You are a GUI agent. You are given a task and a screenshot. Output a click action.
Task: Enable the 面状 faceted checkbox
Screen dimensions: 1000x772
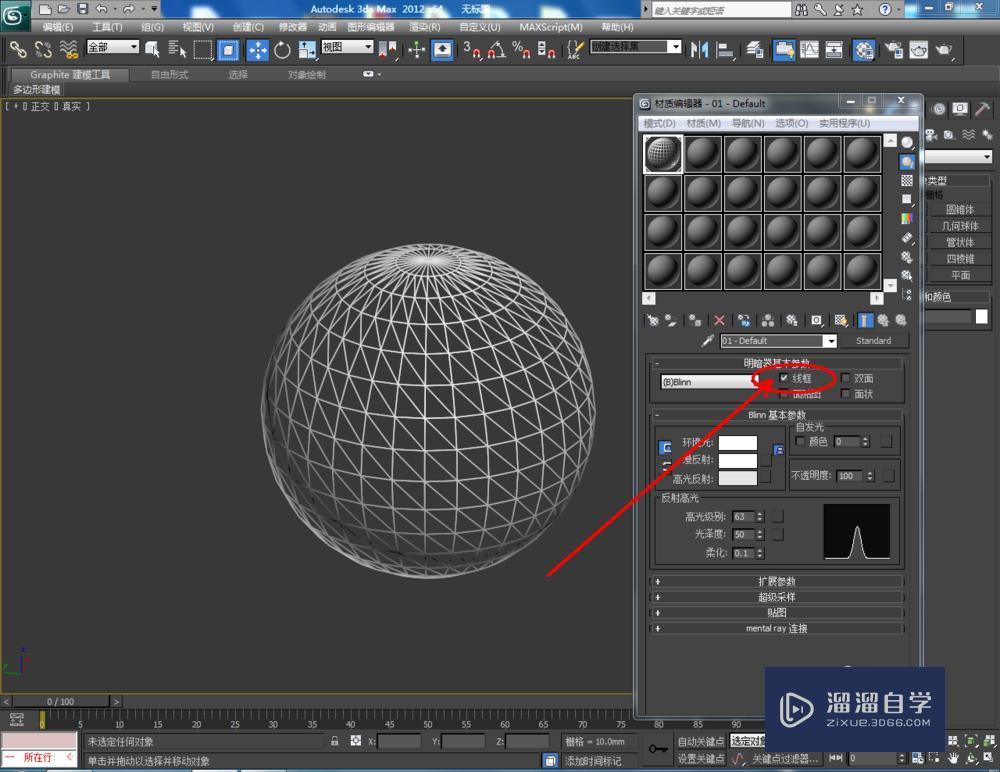click(844, 393)
